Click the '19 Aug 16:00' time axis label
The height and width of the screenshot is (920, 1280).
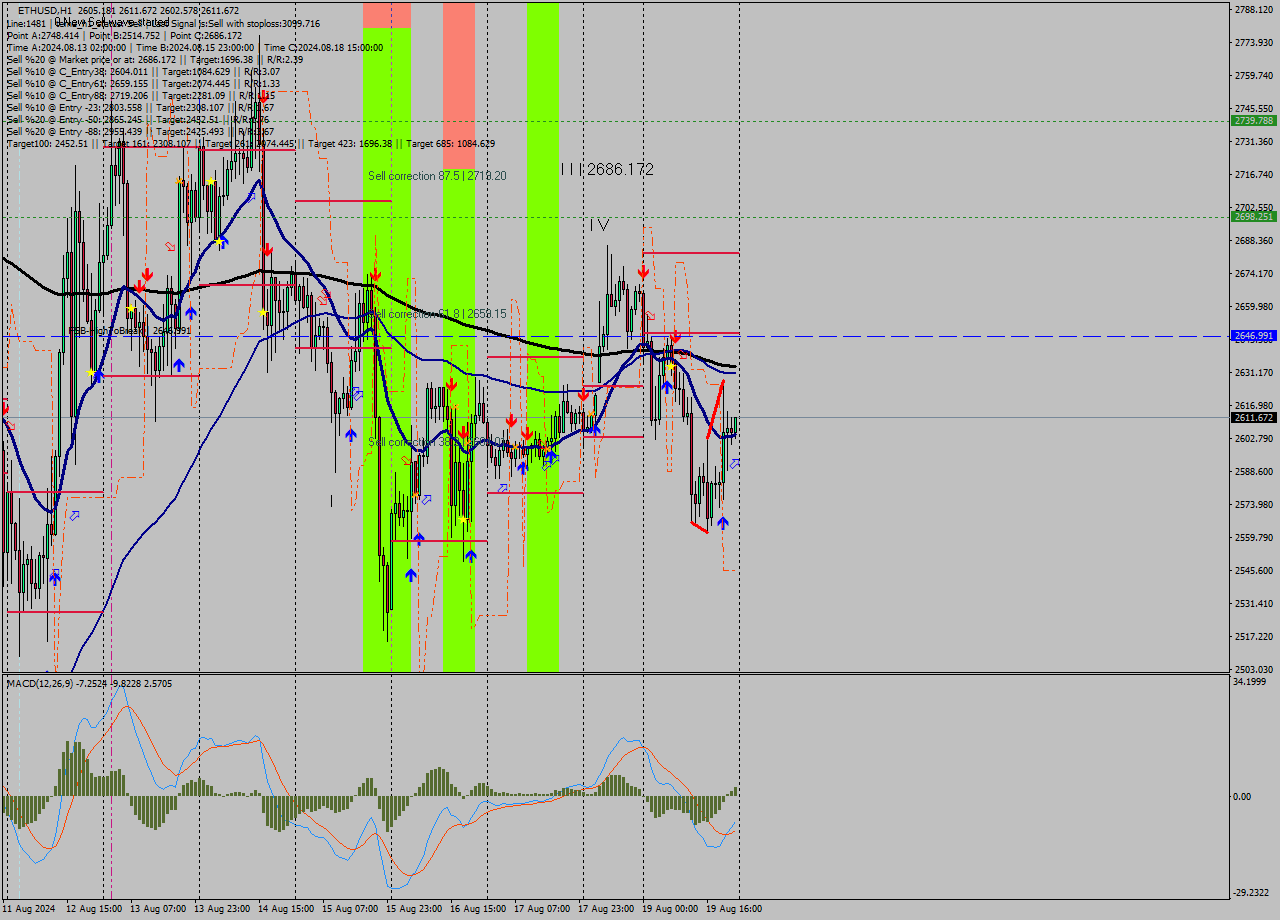point(734,909)
